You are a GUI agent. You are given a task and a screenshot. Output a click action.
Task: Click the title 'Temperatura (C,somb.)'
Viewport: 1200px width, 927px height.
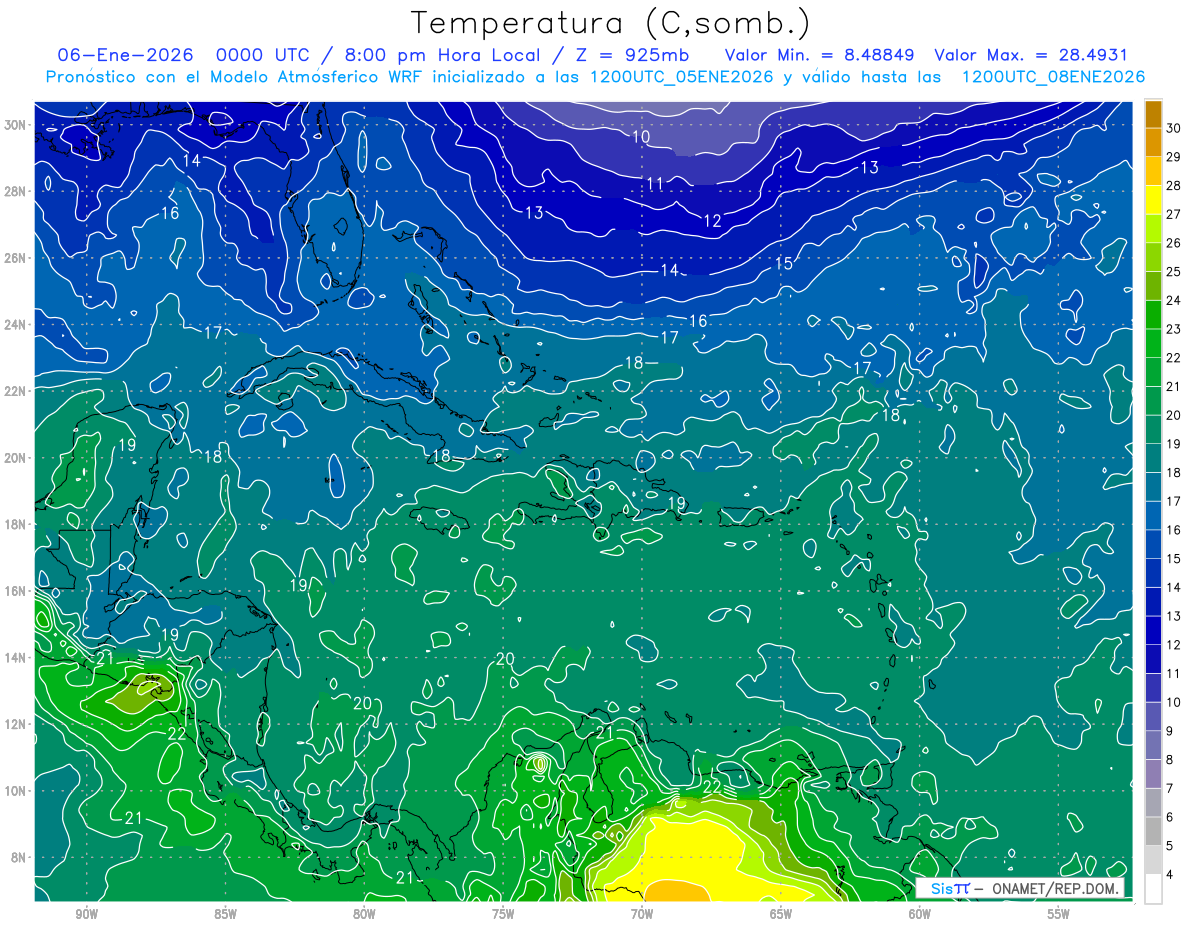tap(611, 23)
